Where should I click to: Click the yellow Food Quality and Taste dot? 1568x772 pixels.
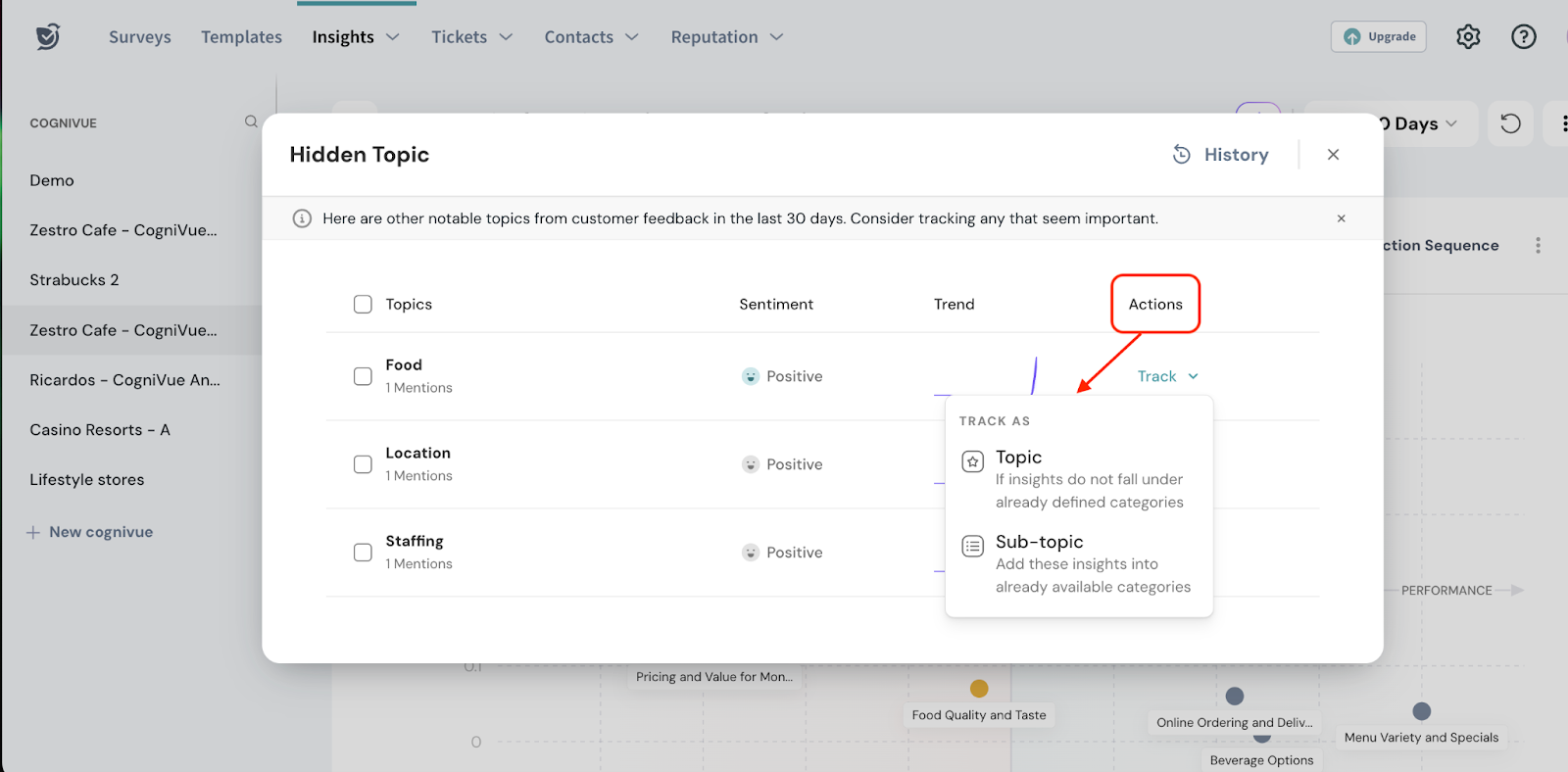tap(979, 689)
